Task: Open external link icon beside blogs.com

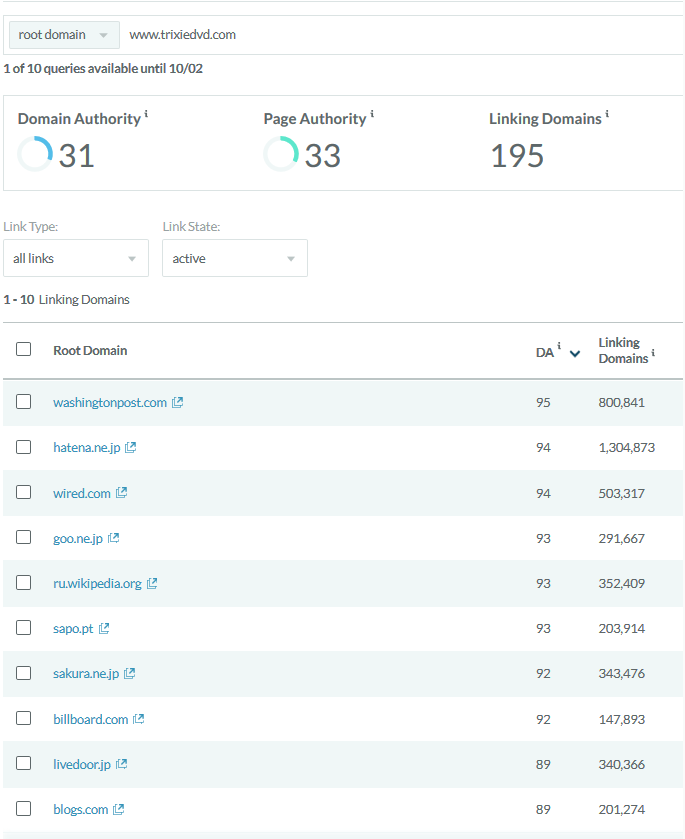Action: click(x=119, y=809)
